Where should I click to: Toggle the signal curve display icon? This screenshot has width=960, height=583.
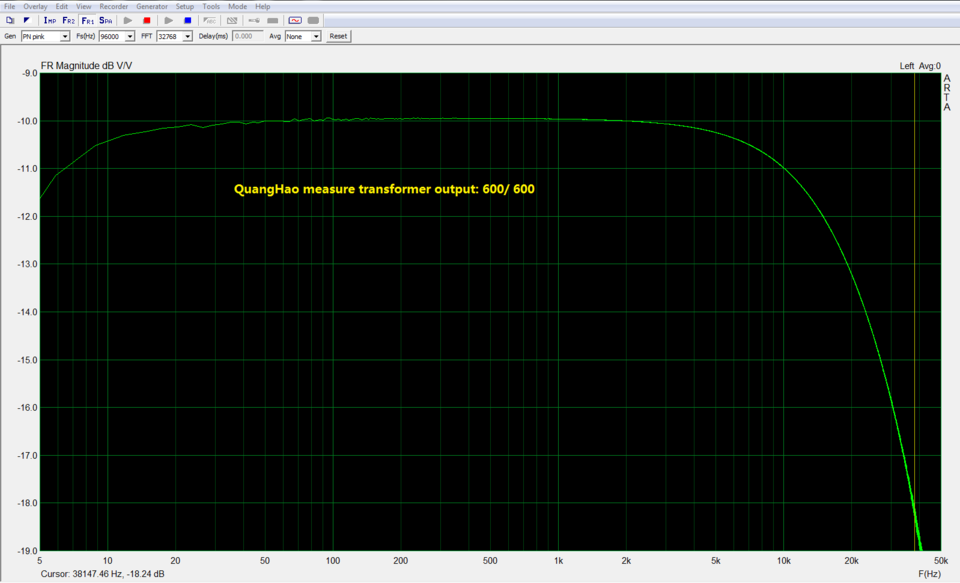295,20
